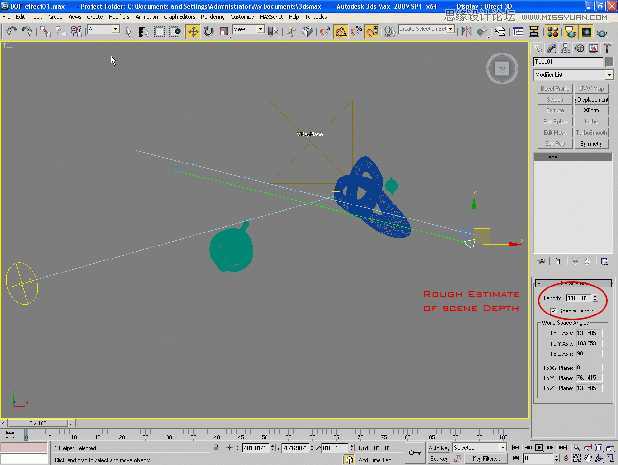Toggle the Auto Key button
The height and width of the screenshot is (465, 618).
click(439, 448)
